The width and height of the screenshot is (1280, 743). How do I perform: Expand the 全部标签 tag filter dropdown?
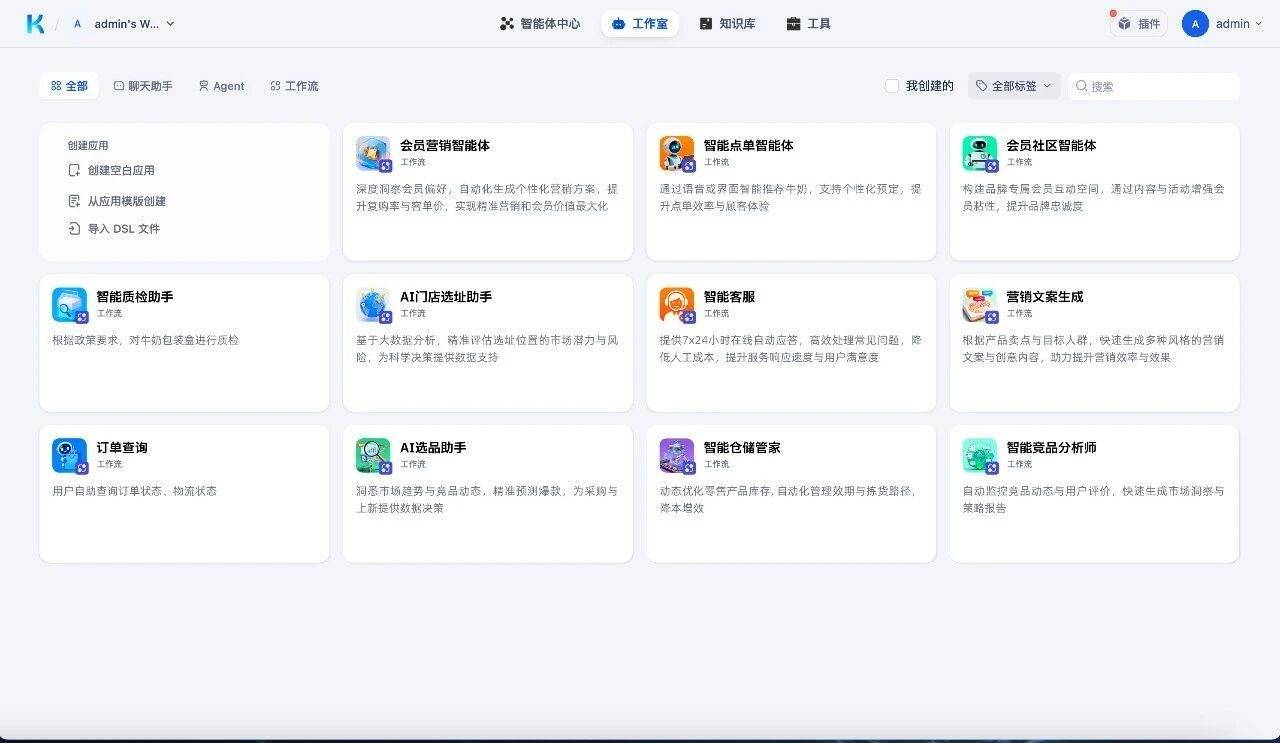[x=1014, y=86]
